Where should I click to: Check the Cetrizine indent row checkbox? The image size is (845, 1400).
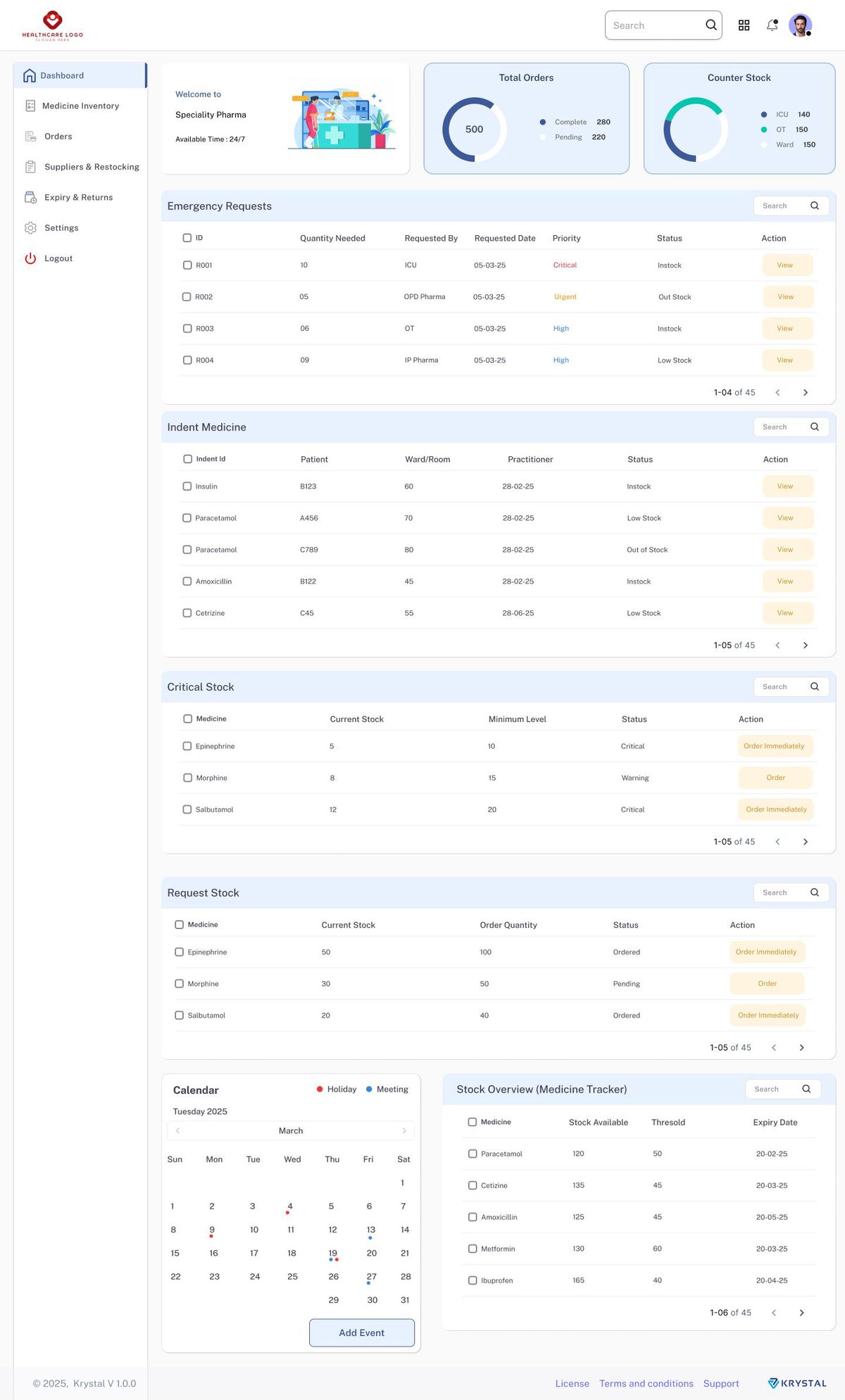tap(187, 613)
